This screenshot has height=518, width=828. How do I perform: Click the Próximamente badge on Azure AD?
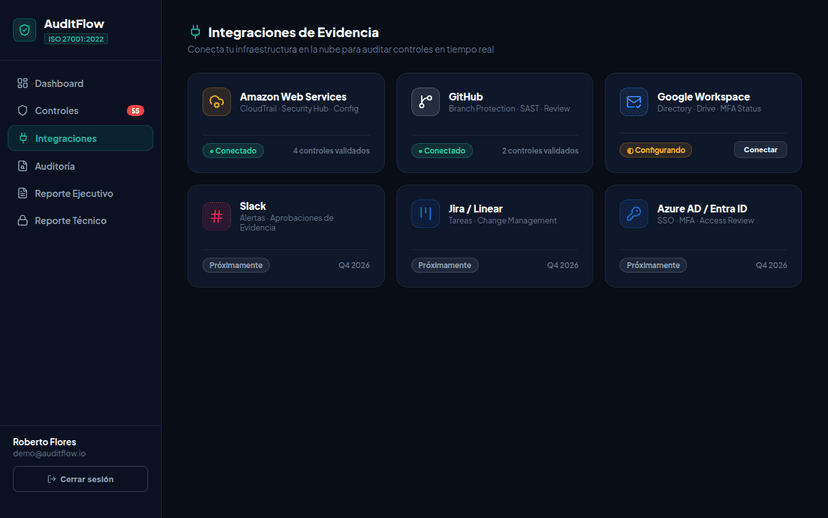(653, 265)
